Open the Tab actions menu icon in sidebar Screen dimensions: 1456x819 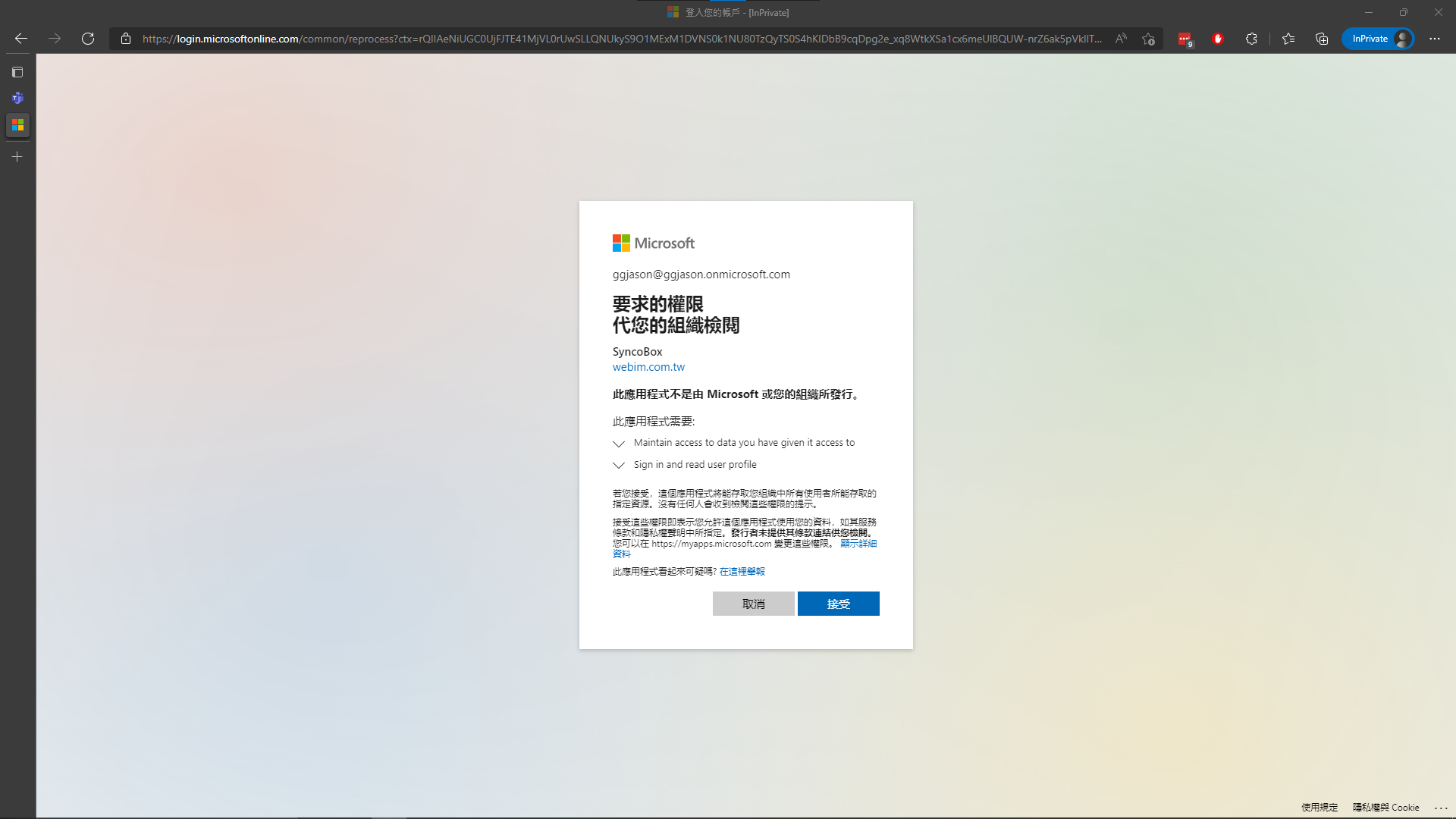17,72
